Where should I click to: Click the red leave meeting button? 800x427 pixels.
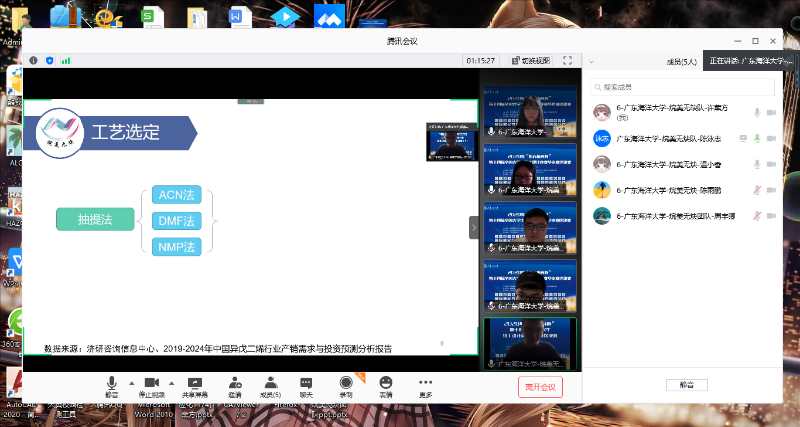point(541,387)
